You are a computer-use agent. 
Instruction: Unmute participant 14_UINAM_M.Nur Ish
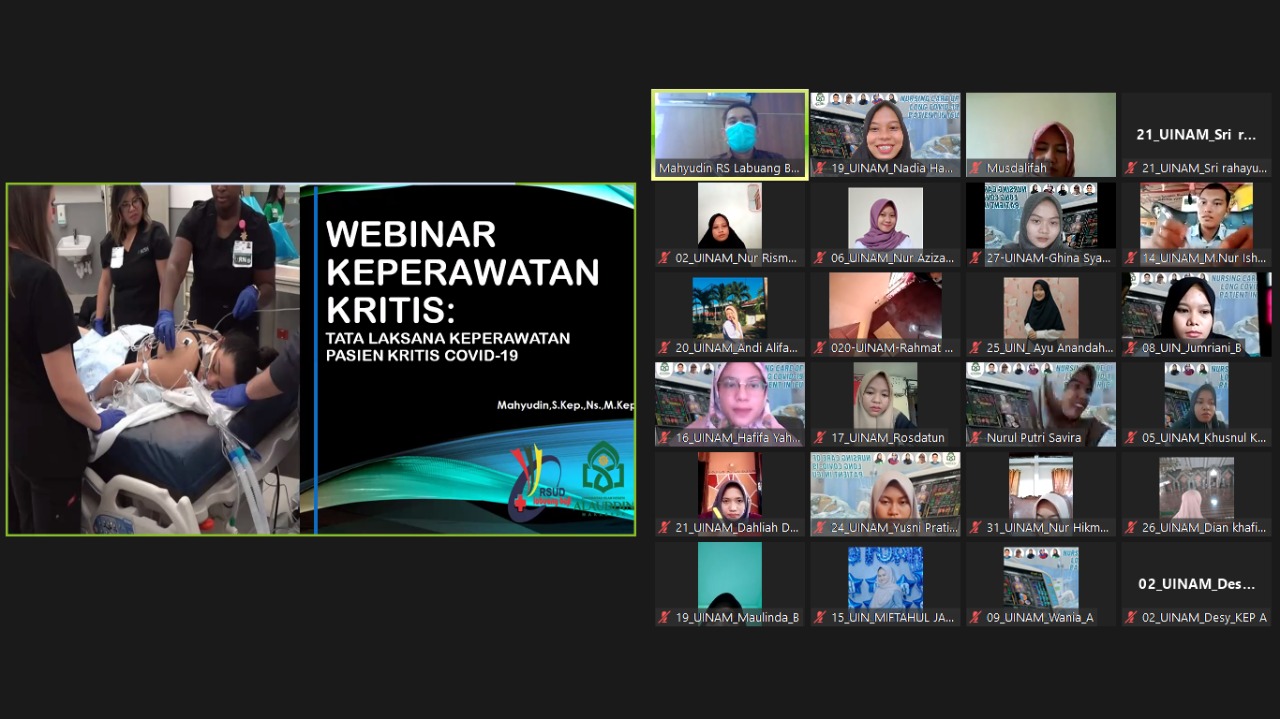pos(1131,259)
